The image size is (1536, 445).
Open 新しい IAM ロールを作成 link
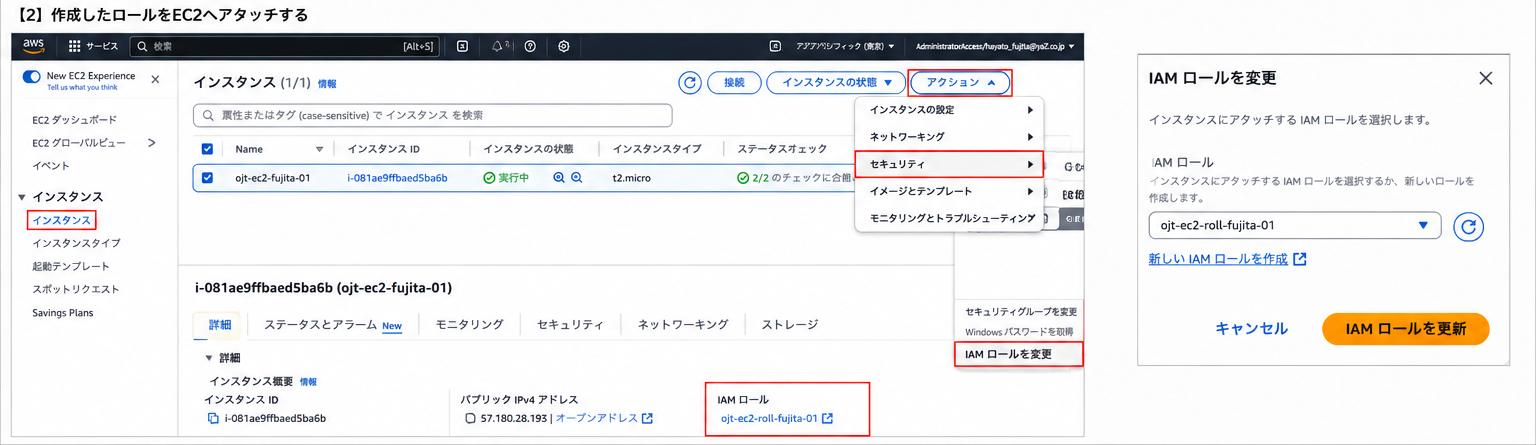(1228, 259)
